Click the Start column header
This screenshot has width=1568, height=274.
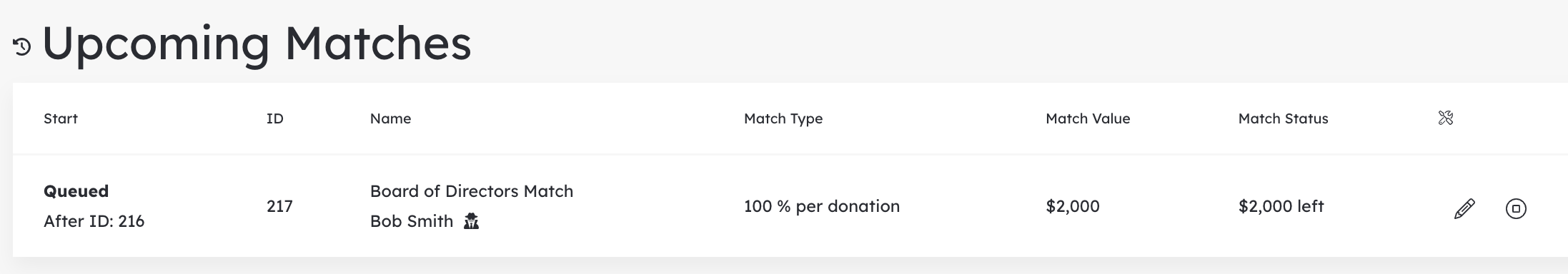pos(61,118)
